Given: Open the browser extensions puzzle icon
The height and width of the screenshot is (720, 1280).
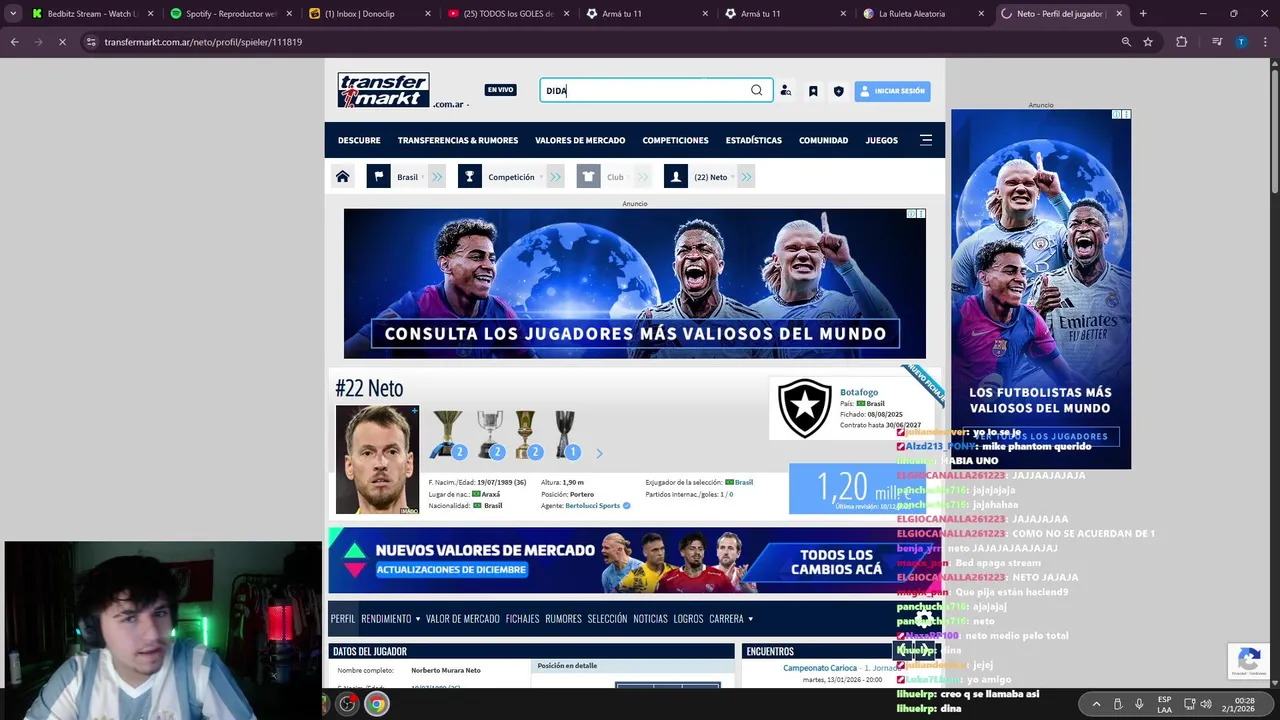Looking at the screenshot, I should click(x=1182, y=42).
